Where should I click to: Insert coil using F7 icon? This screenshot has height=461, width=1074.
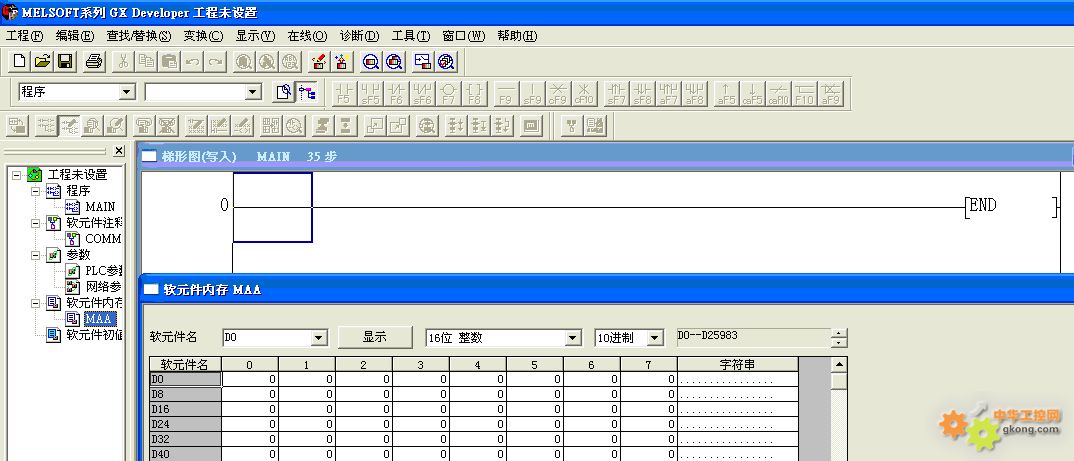[x=449, y=93]
